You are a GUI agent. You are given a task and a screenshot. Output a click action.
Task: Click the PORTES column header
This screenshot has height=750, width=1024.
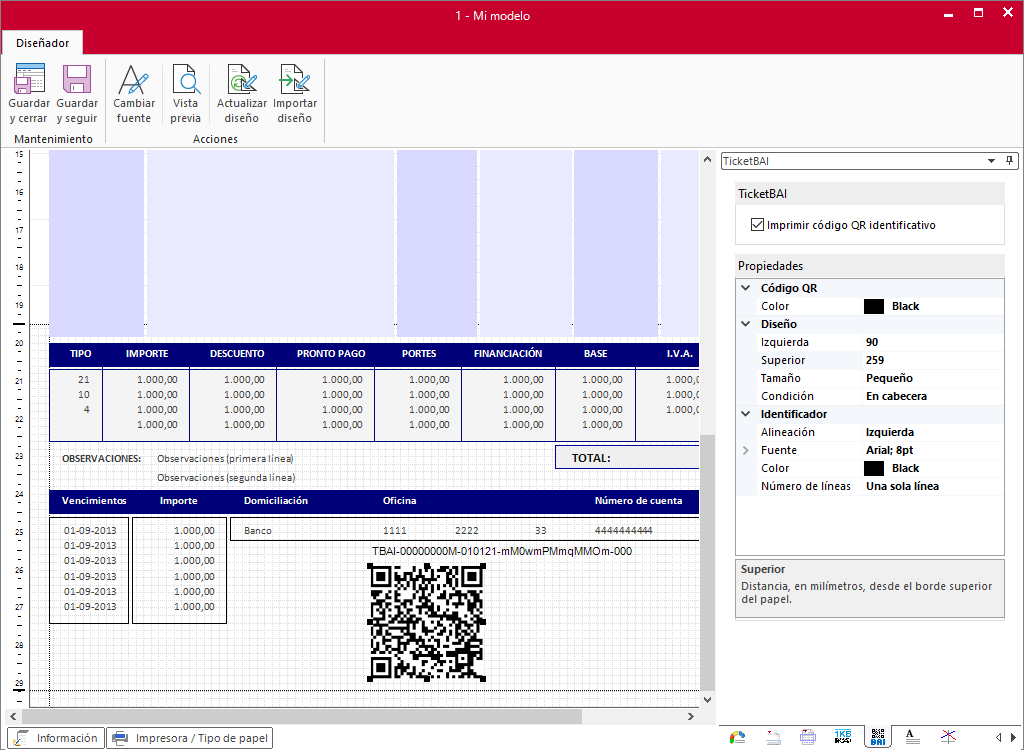tap(419, 353)
